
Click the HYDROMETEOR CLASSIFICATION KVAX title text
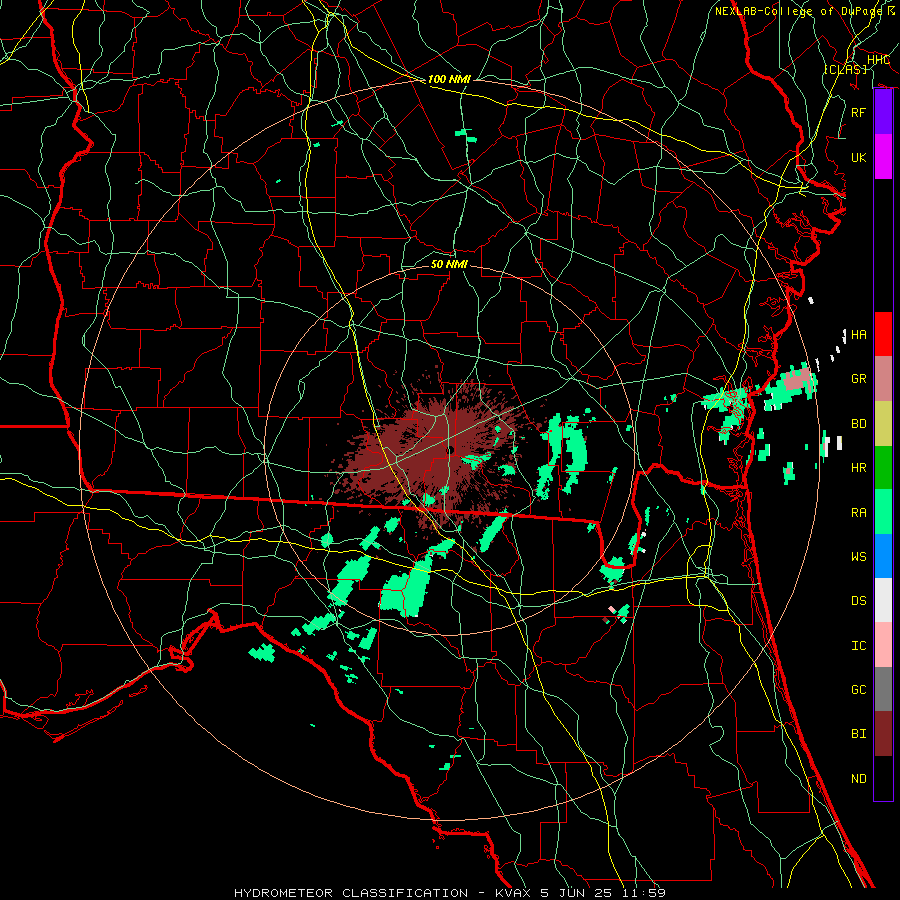click(x=449, y=893)
